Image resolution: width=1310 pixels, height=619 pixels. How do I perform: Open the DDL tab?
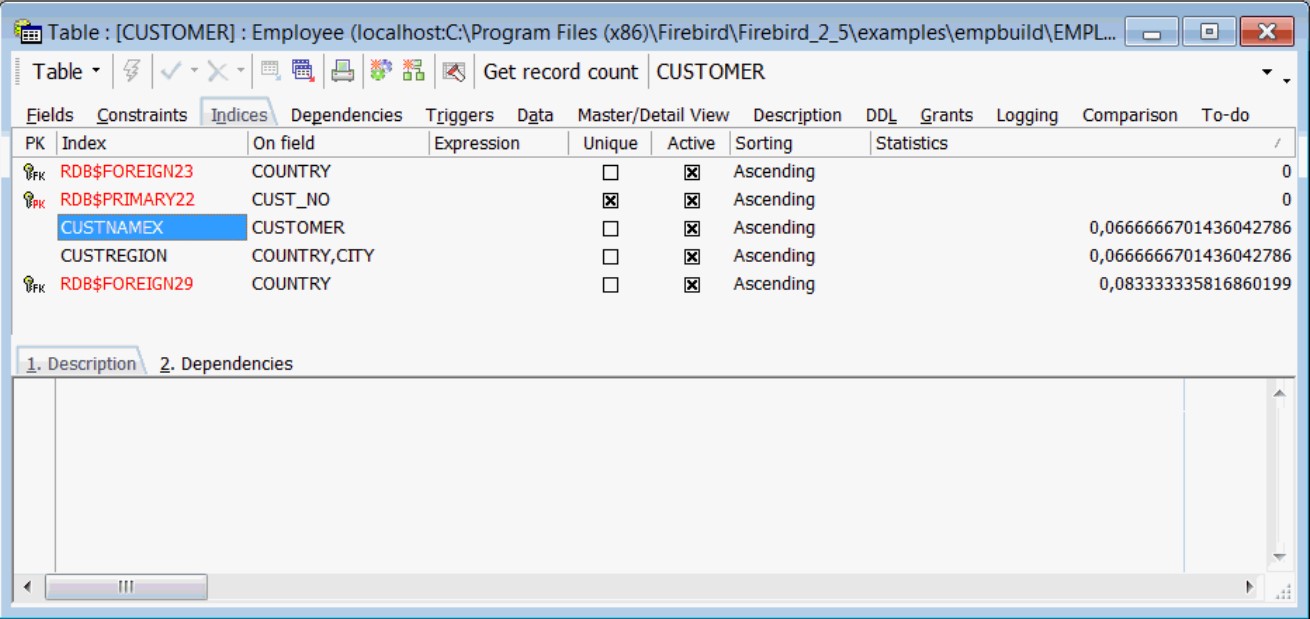pos(881,115)
